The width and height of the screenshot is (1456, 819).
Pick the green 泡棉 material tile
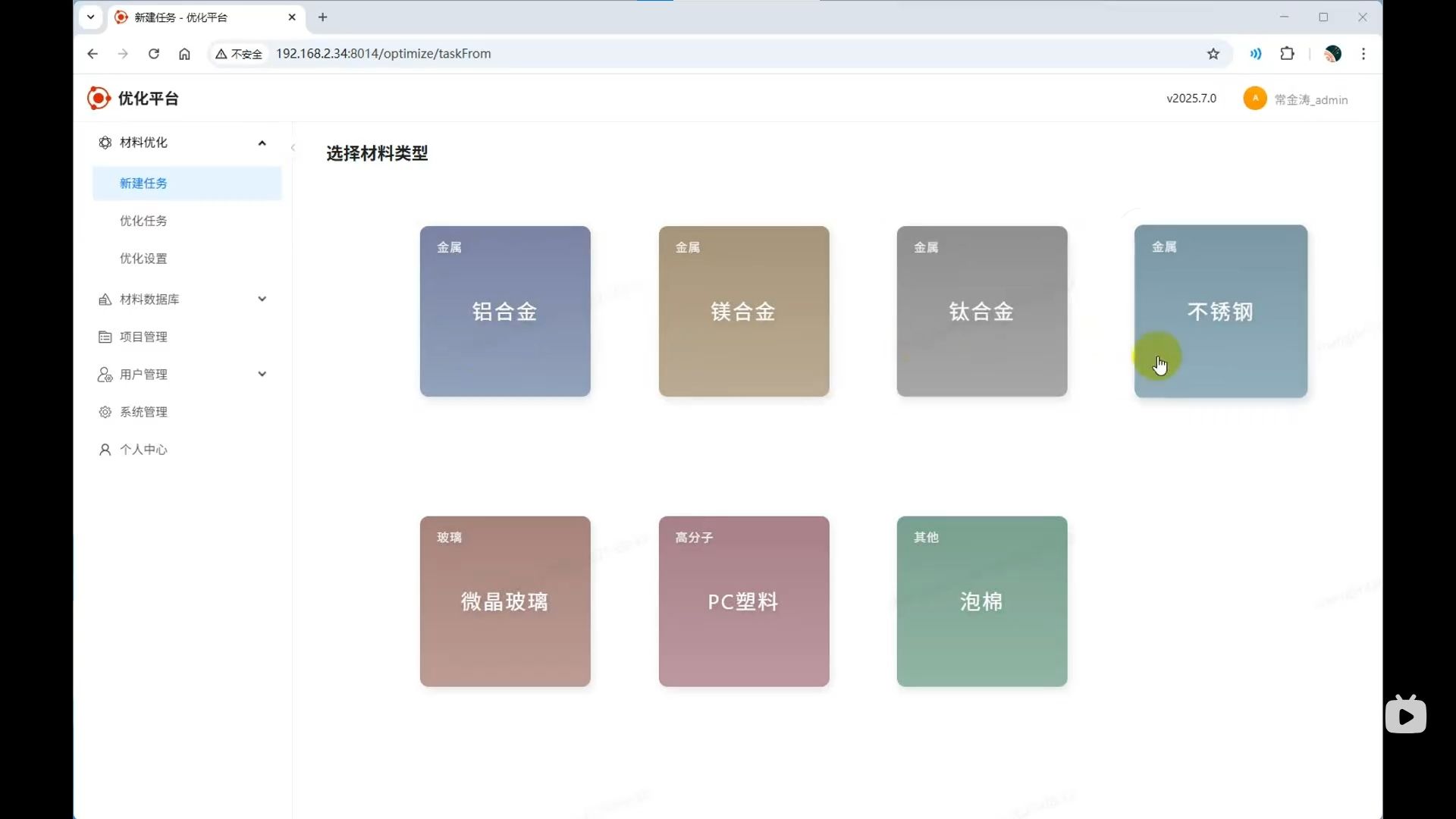981,601
